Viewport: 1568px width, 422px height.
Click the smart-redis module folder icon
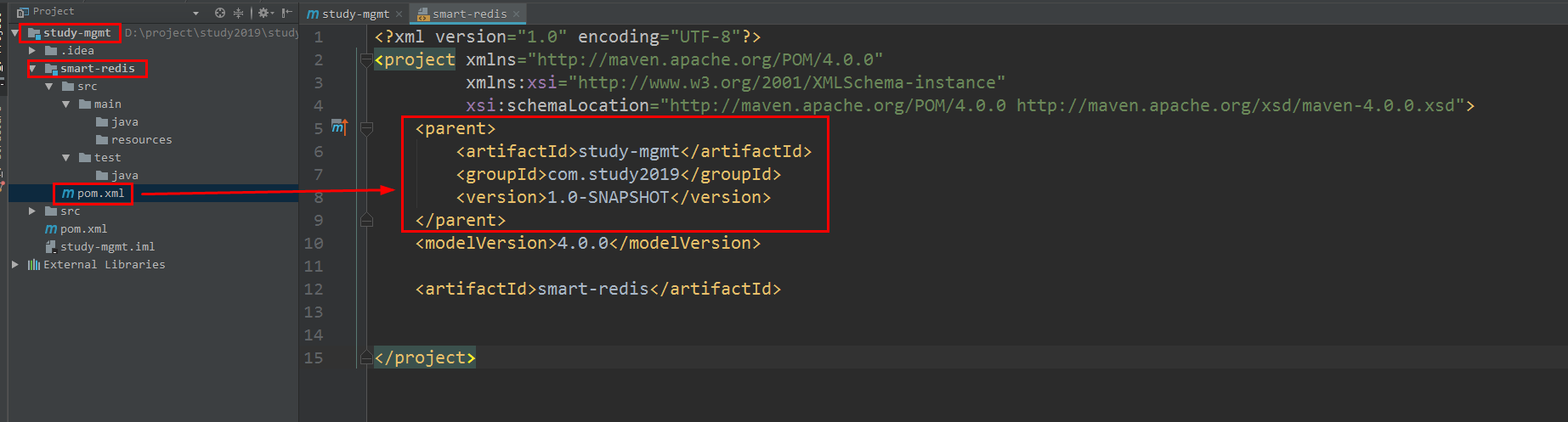(x=51, y=69)
